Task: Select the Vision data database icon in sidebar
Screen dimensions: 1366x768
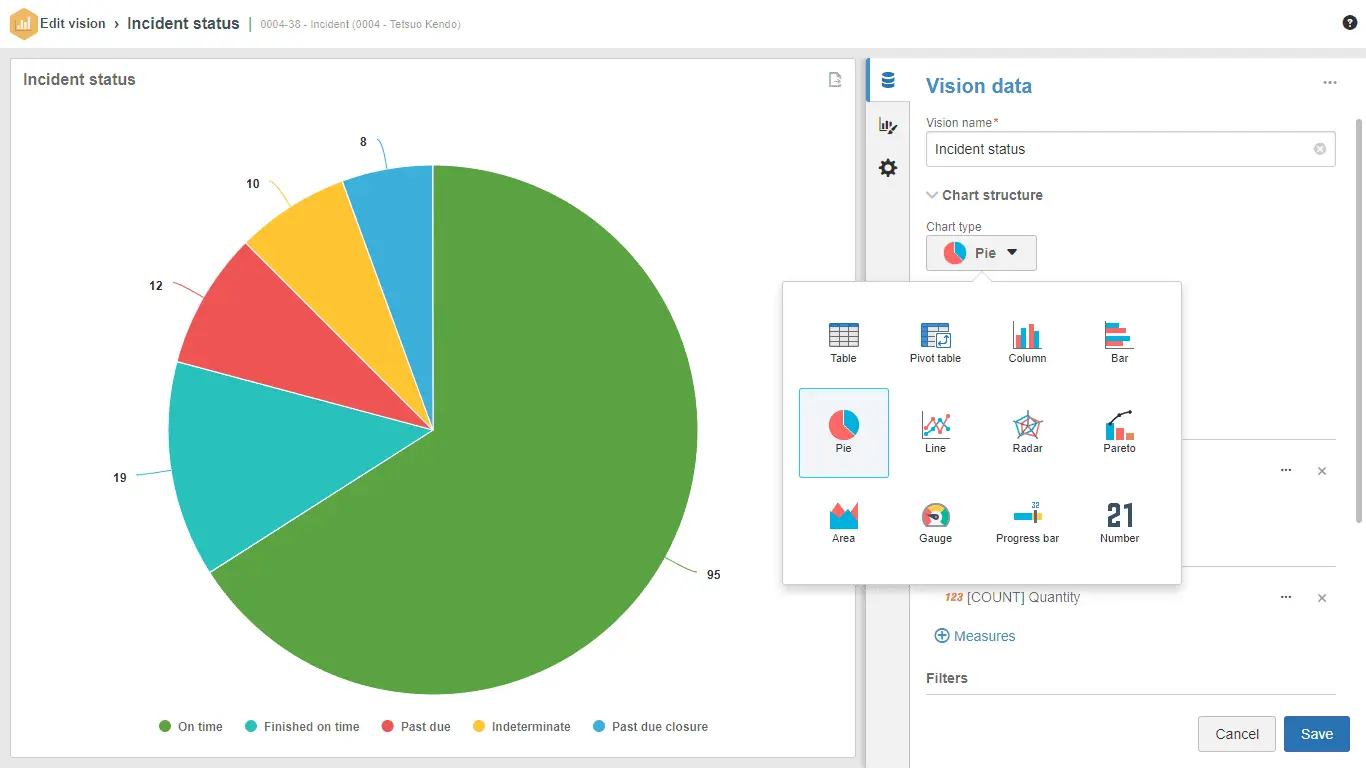Action: [x=887, y=80]
